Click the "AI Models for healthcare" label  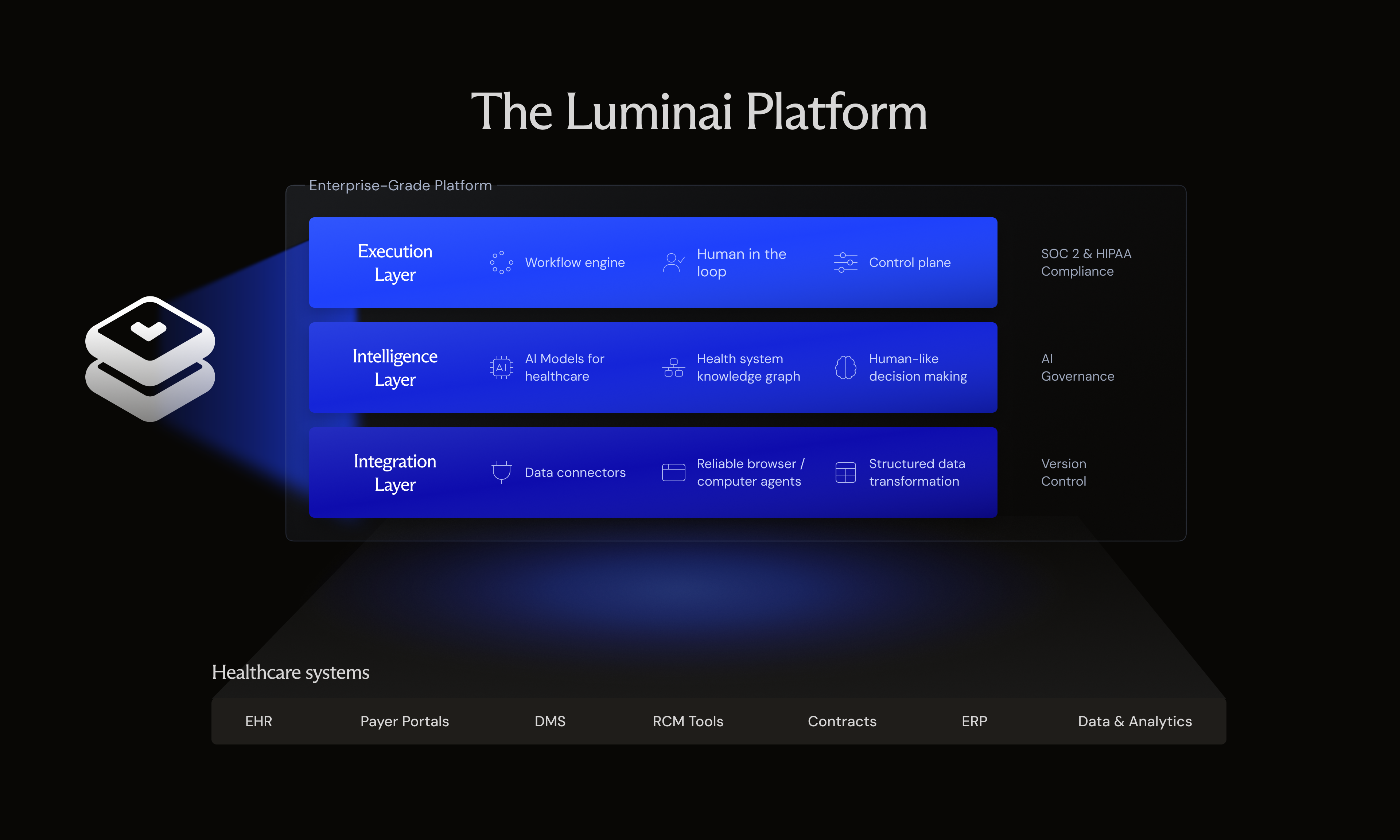point(565,367)
